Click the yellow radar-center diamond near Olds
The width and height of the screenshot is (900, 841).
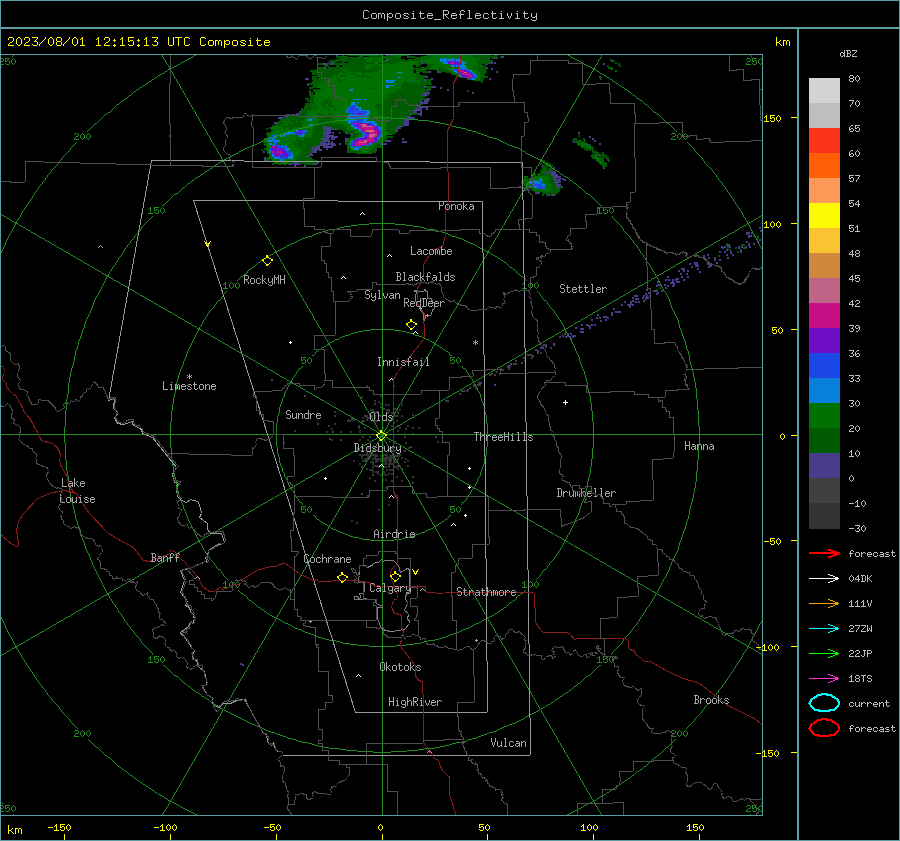click(x=381, y=436)
